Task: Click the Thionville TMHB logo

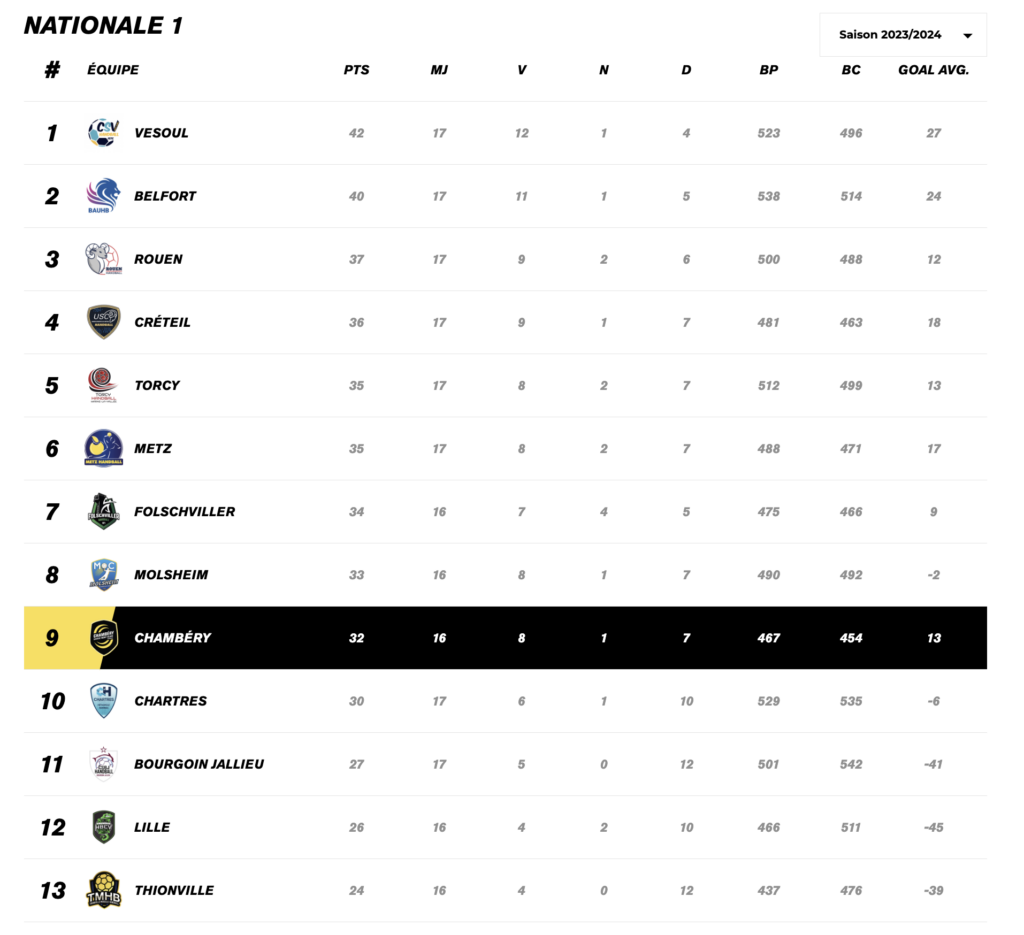Action: tap(104, 890)
